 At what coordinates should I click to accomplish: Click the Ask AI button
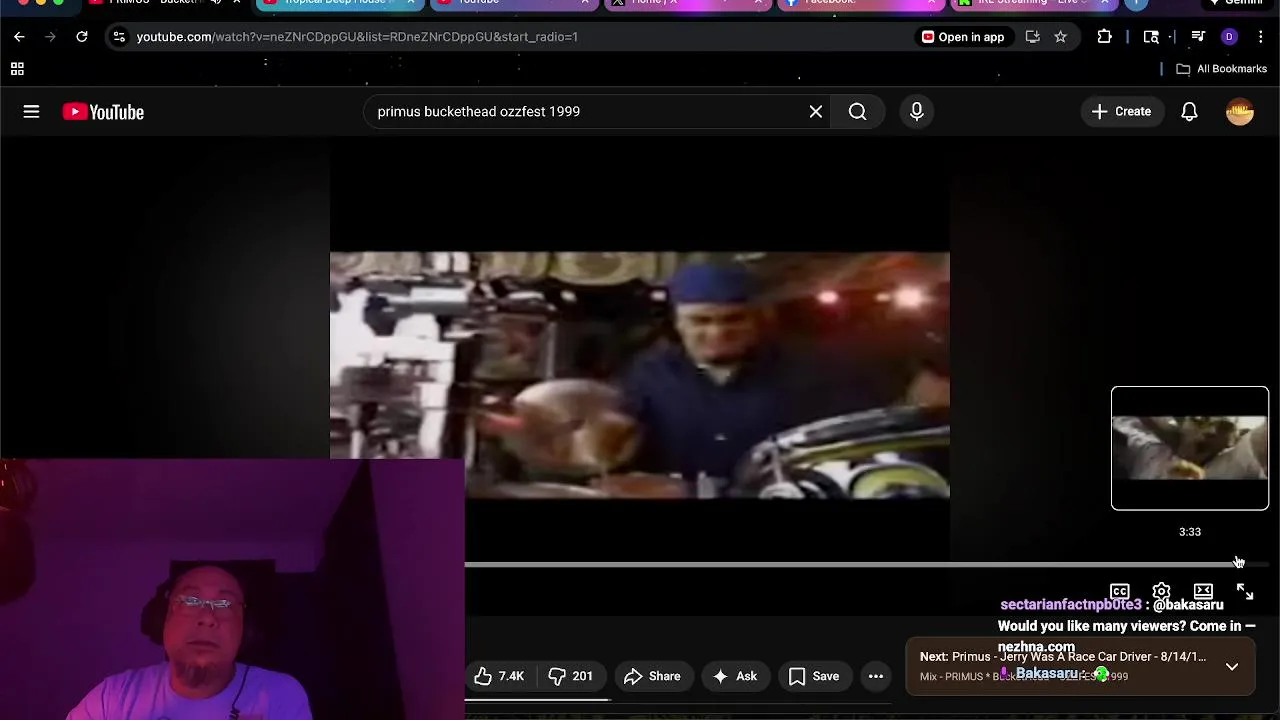tap(735, 677)
